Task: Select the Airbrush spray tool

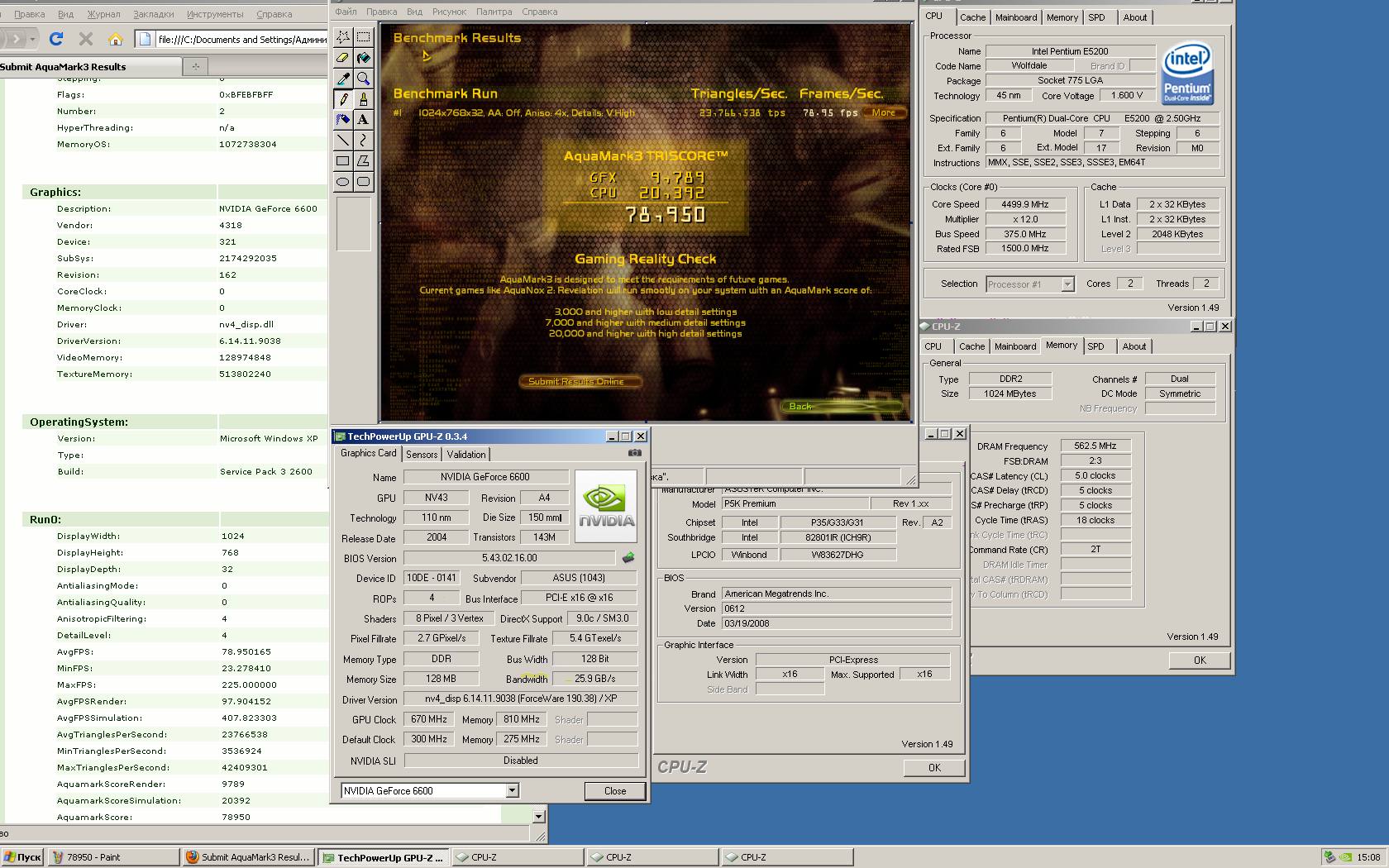Action: point(343,120)
